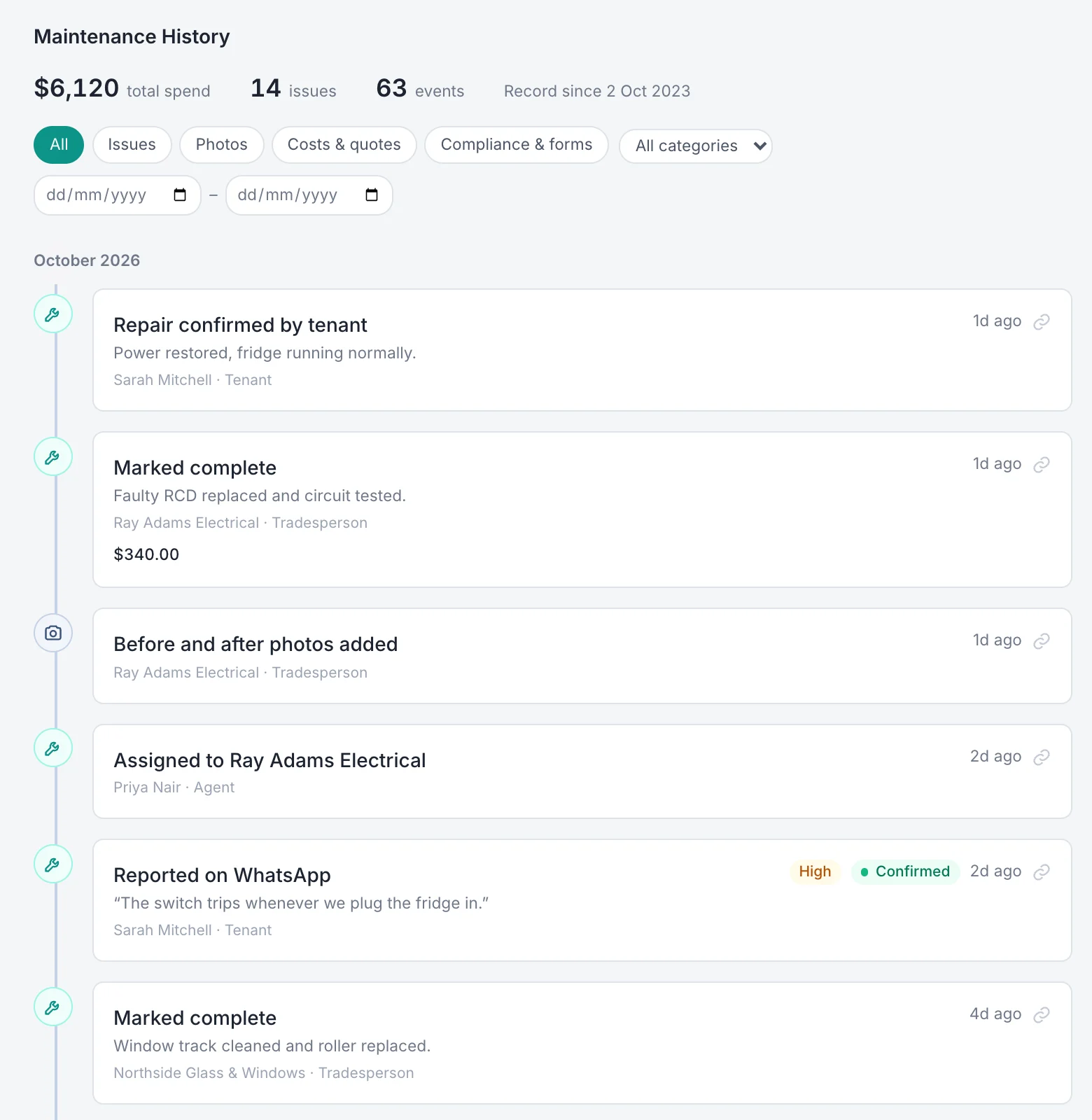Screen dimensions: 1092x1120
Task: Switch to Costs & quotes filter
Action: pyautogui.click(x=344, y=145)
